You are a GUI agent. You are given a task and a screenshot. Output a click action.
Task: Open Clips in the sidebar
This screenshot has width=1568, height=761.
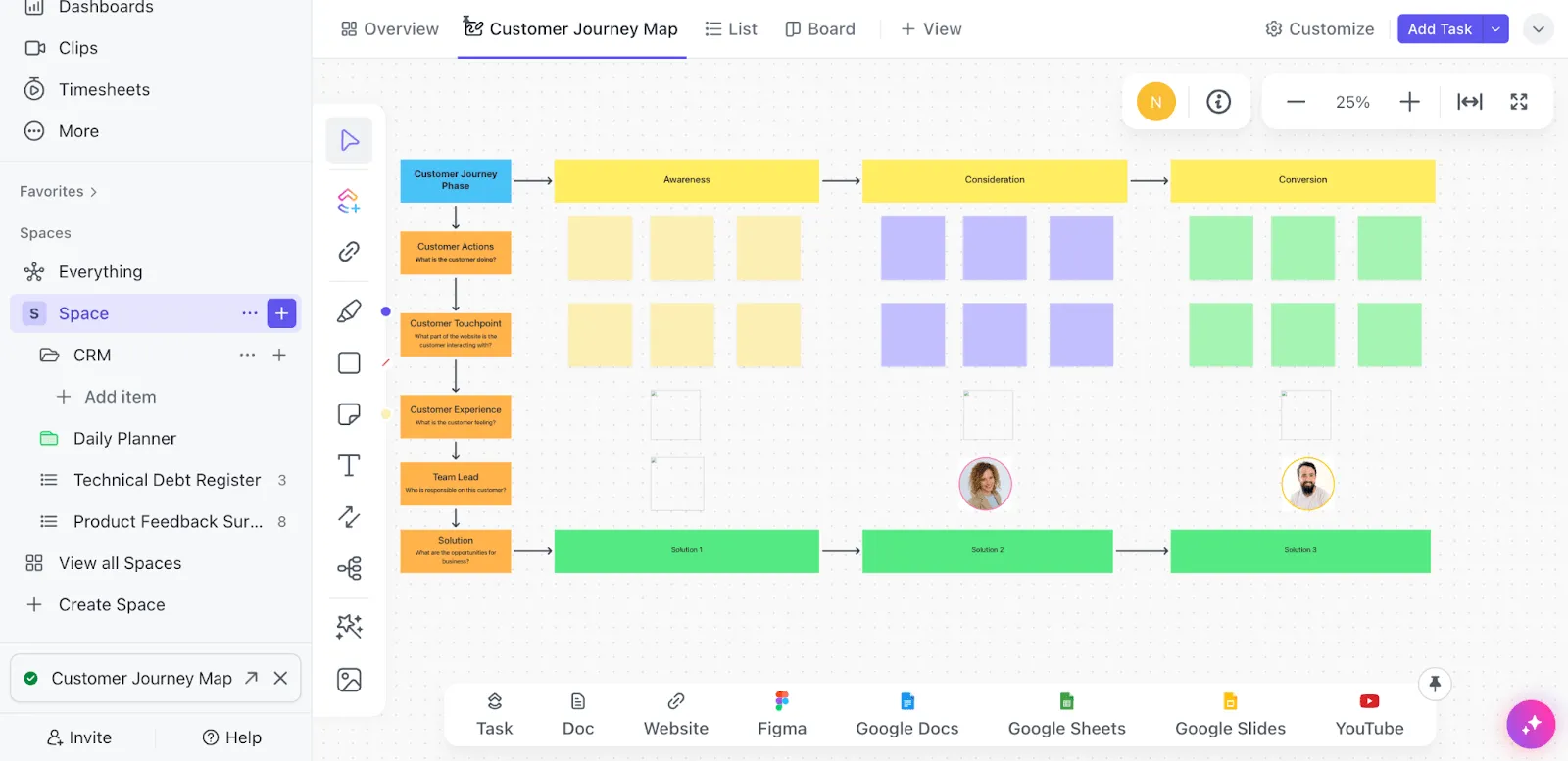61,48
